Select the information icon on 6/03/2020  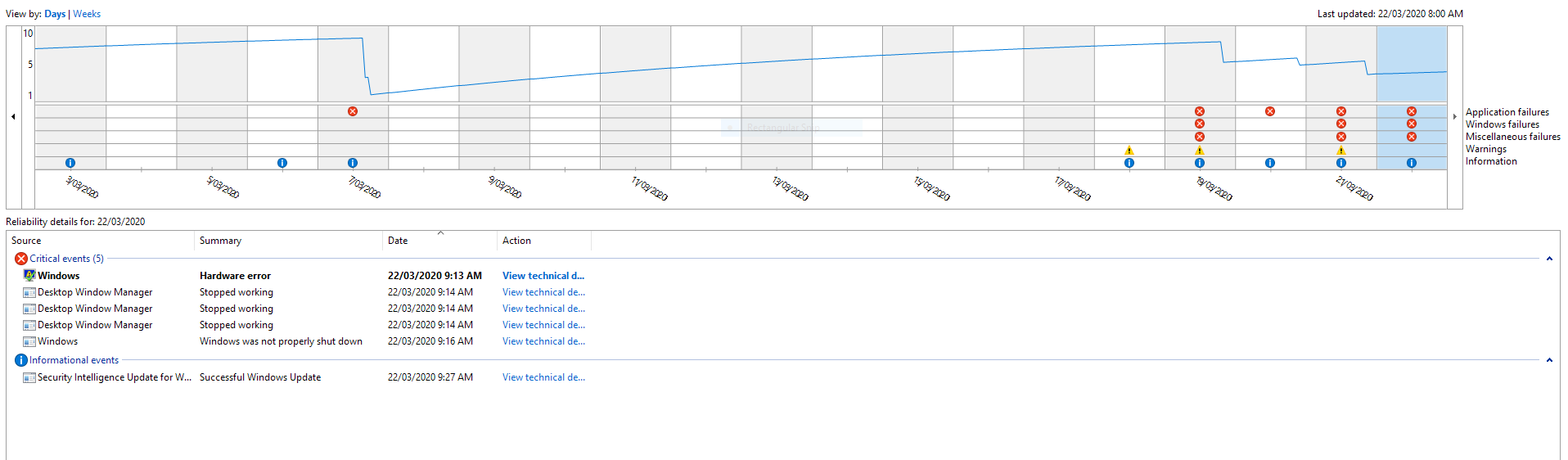click(282, 163)
